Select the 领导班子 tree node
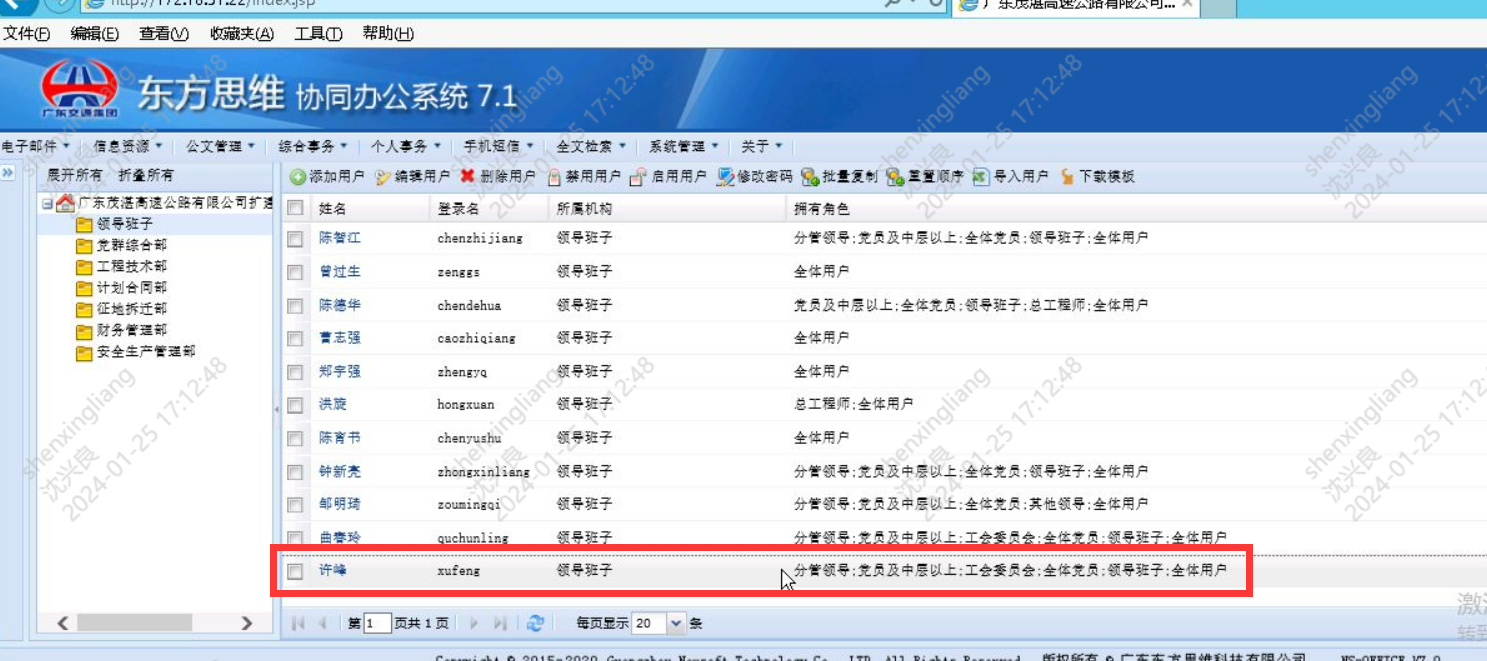This screenshot has width=1487, height=661. pos(125,224)
